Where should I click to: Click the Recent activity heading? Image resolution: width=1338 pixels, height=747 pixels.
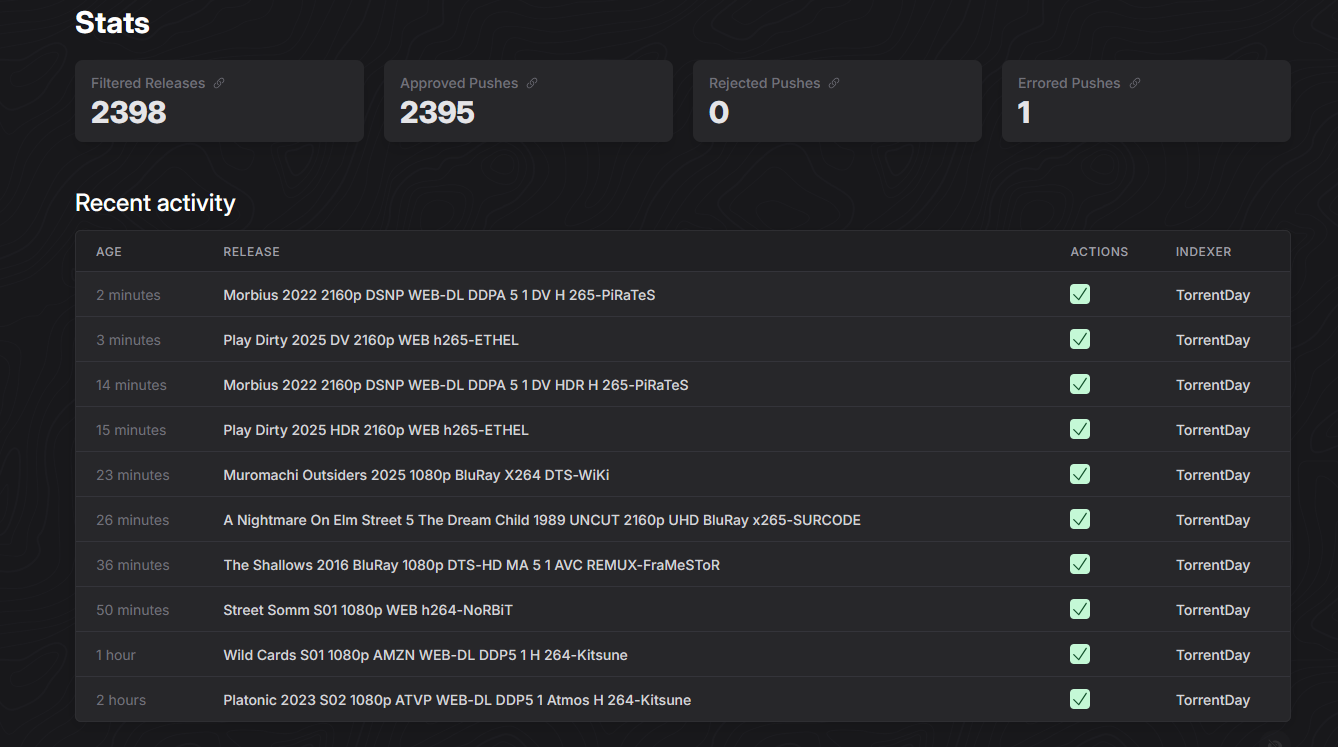click(x=155, y=203)
